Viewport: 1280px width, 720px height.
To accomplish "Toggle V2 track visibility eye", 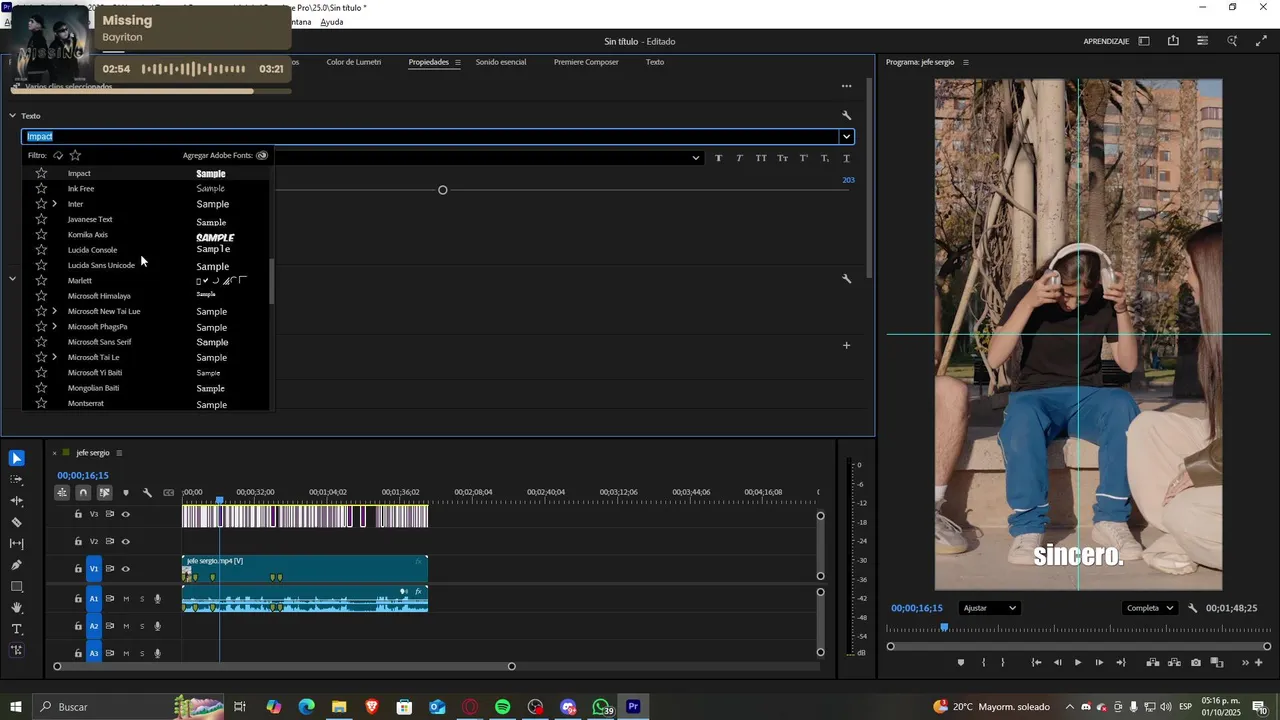I will (x=125, y=542).
